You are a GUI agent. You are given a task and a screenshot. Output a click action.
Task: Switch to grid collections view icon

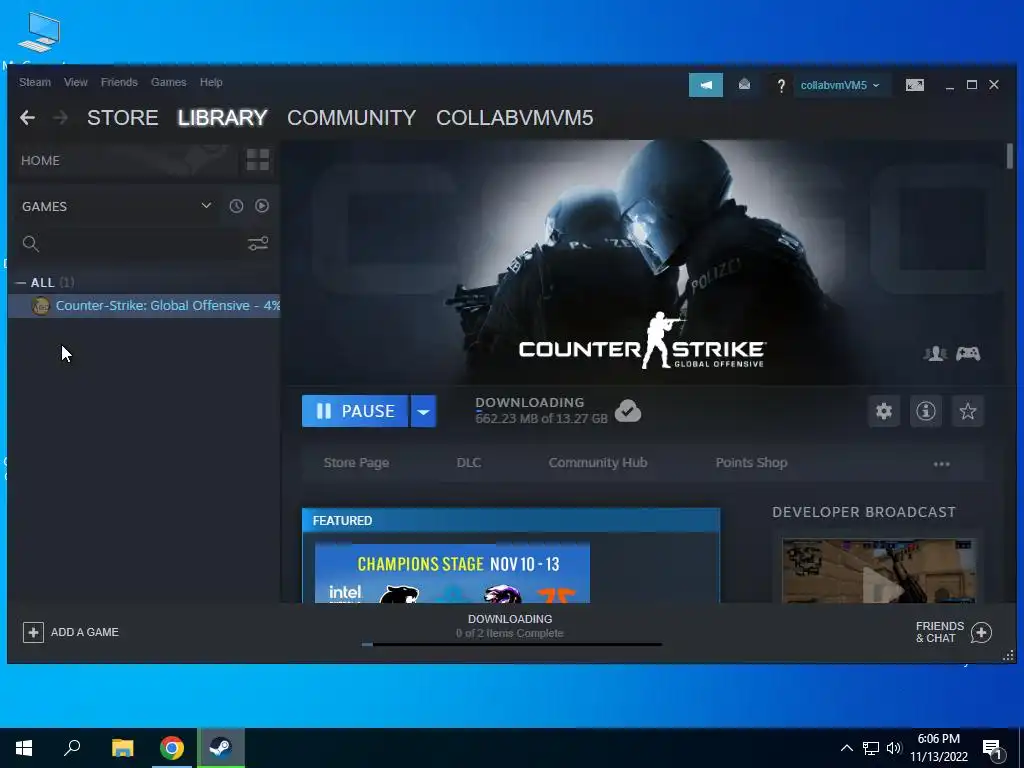click(x=258, y=159)
